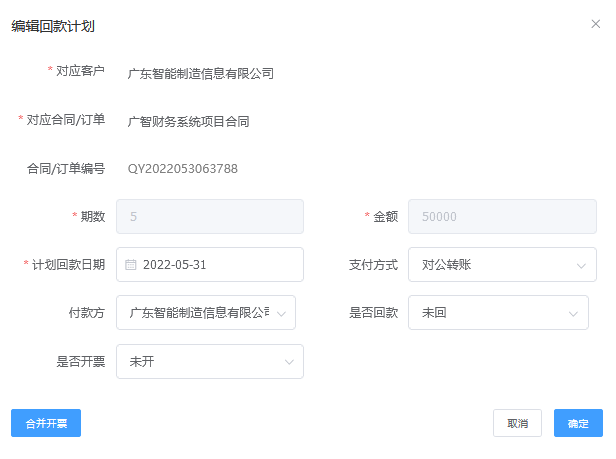Click the 是否开票 chevron arrow
The width and height of the screenshot is (616, 459).
(289, 361)
